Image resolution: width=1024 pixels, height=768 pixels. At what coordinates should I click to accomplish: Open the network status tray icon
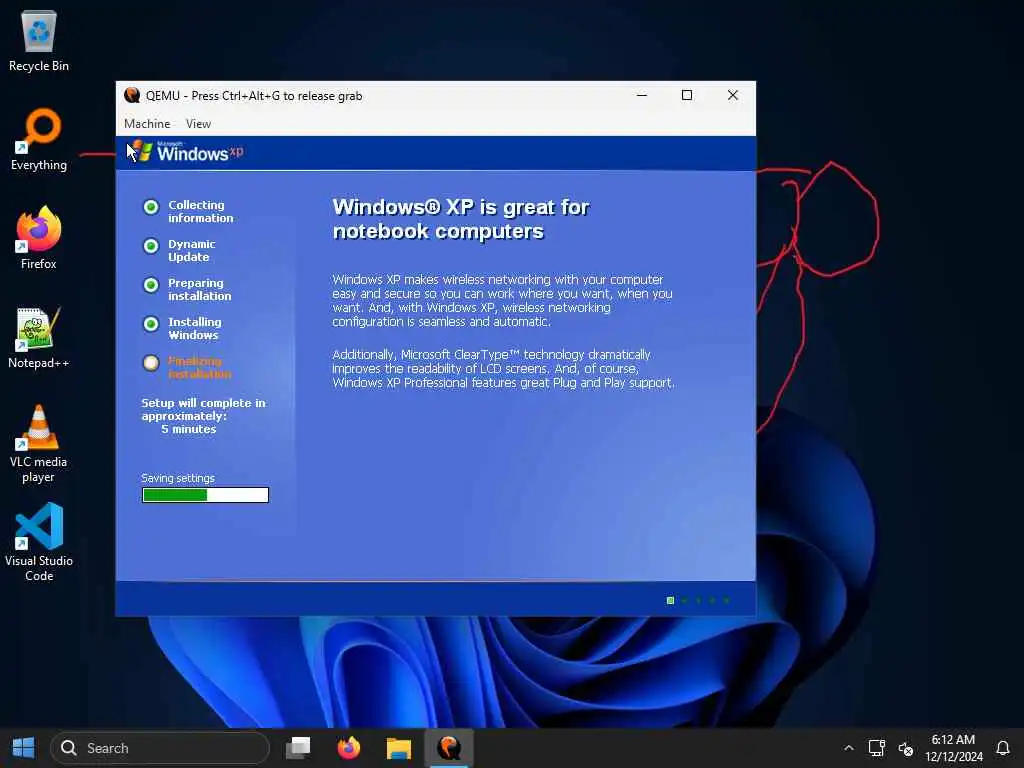coord(876,748)
